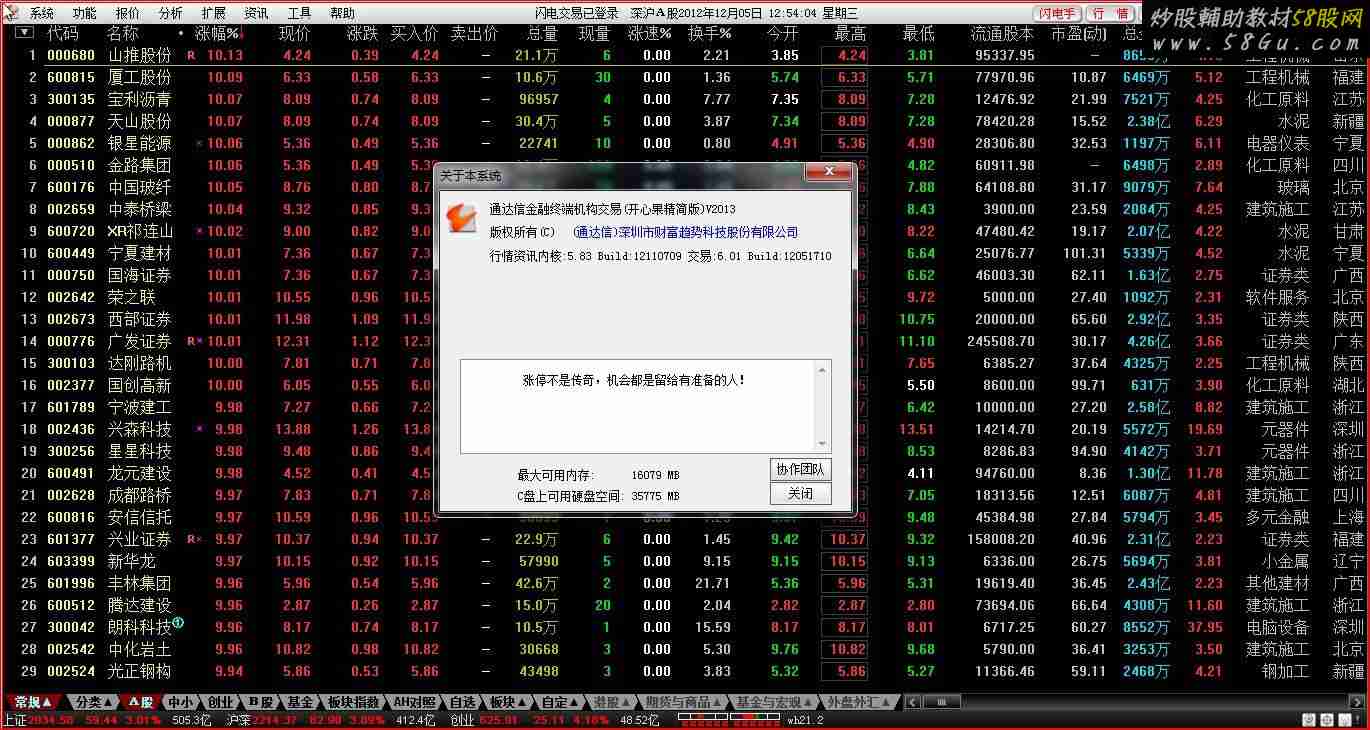Switch to the 中小 tab
Image resolution: width=1370 pixels, height=730 pixels.
click(180, 702)
